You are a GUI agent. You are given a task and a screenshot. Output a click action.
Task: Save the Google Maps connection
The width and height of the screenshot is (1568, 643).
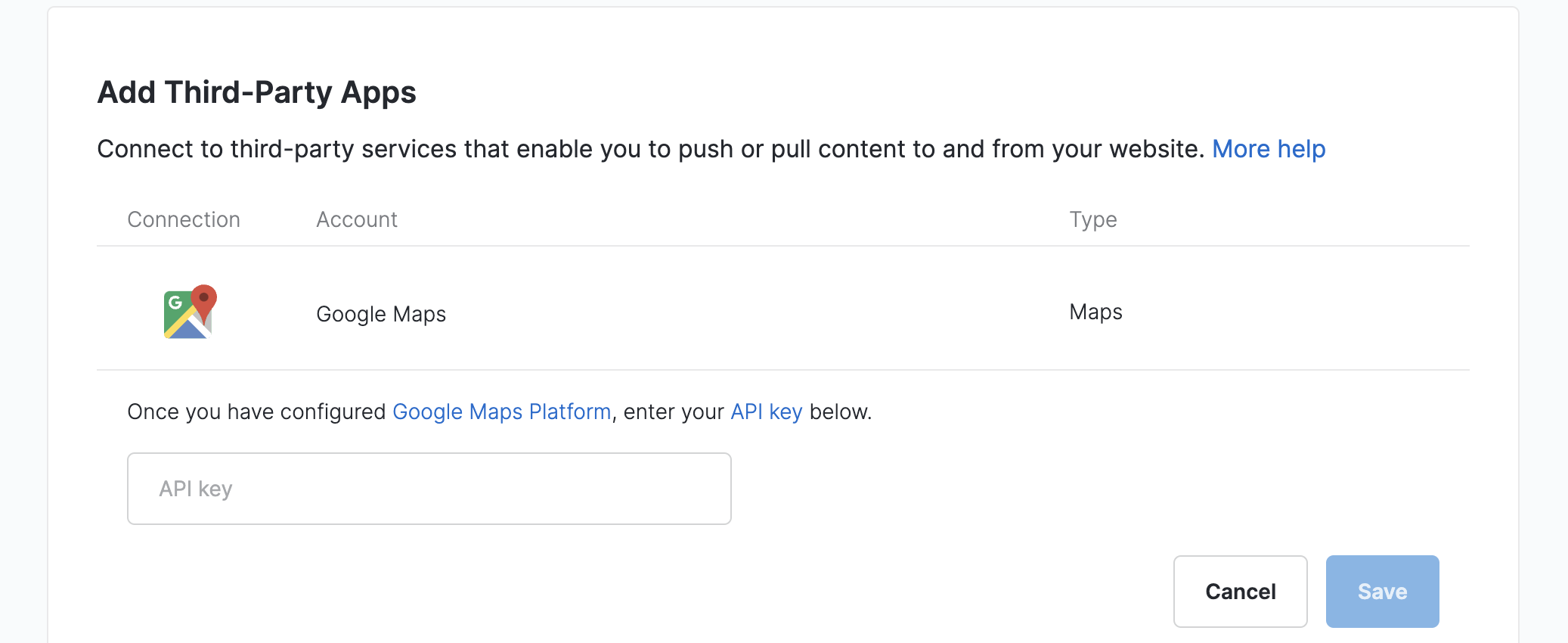pyautogui.click(x=1383, y=592)
